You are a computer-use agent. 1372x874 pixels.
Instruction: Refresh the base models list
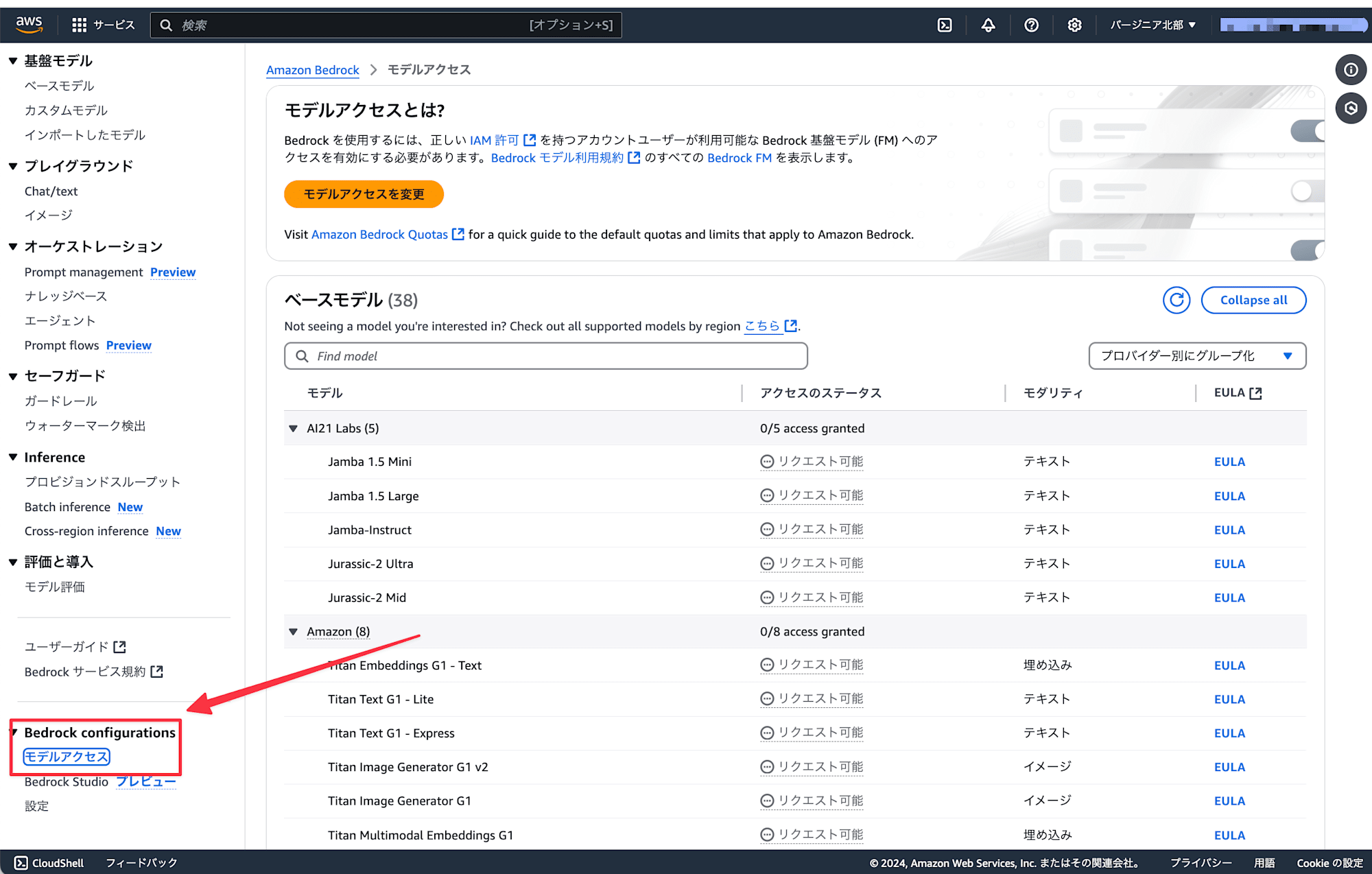(1176, 300)
